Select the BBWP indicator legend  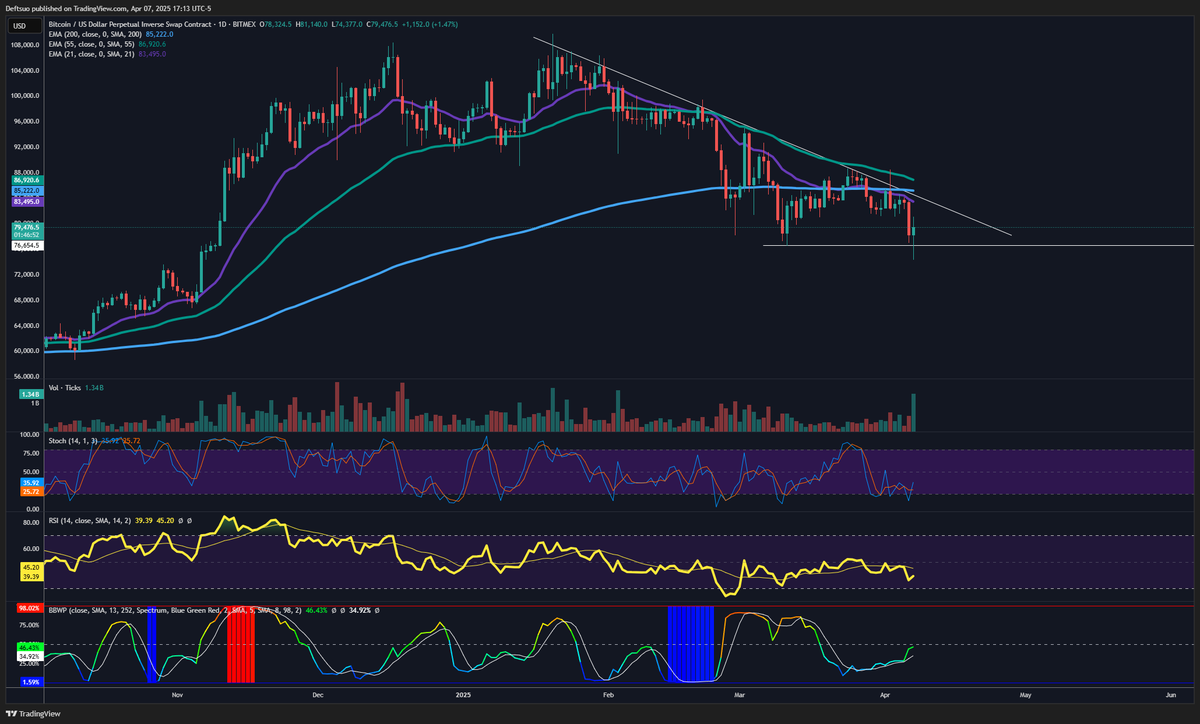pyautogui.click(x=216, y=608)
